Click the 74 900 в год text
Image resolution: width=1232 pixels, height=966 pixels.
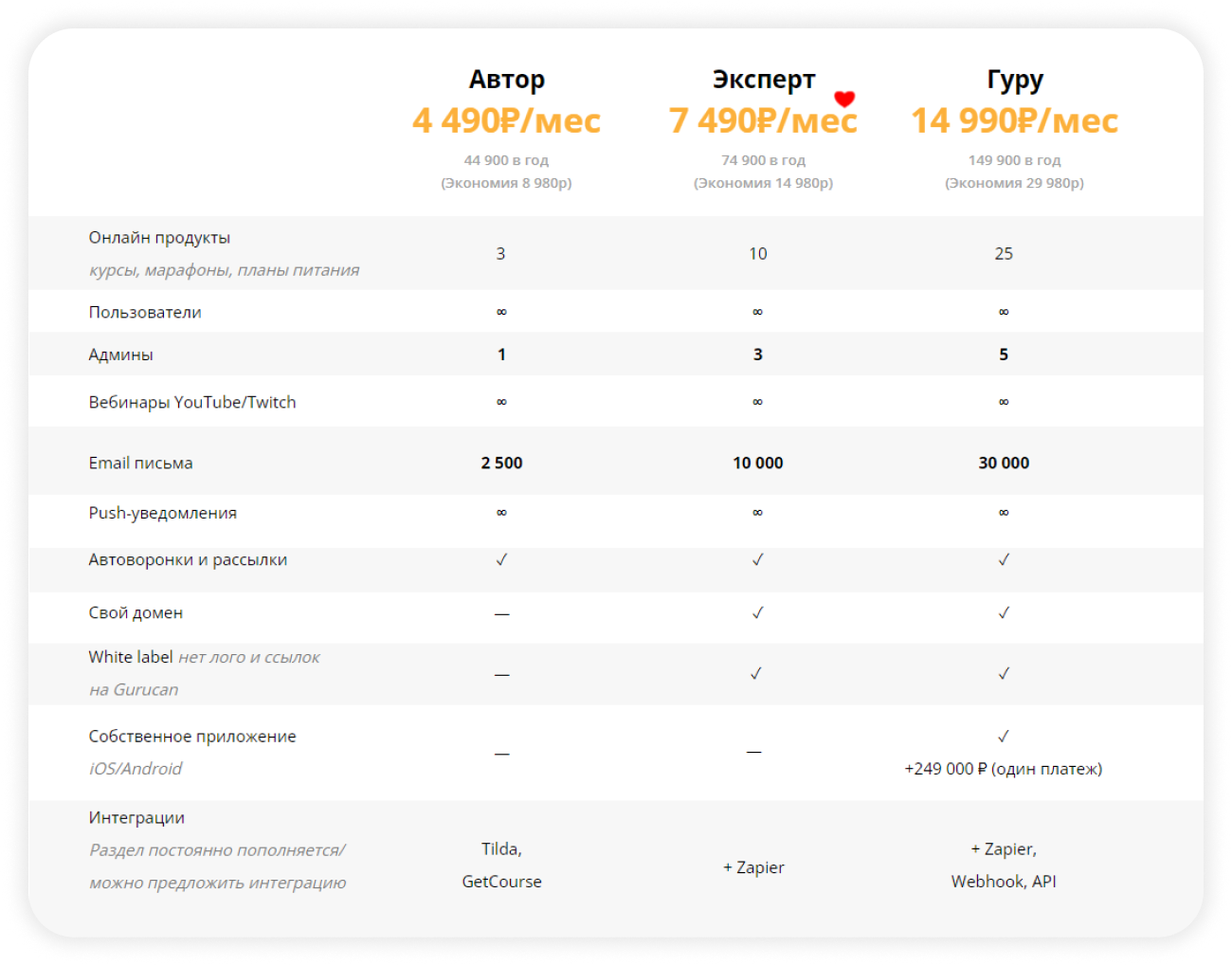(763, 160)
